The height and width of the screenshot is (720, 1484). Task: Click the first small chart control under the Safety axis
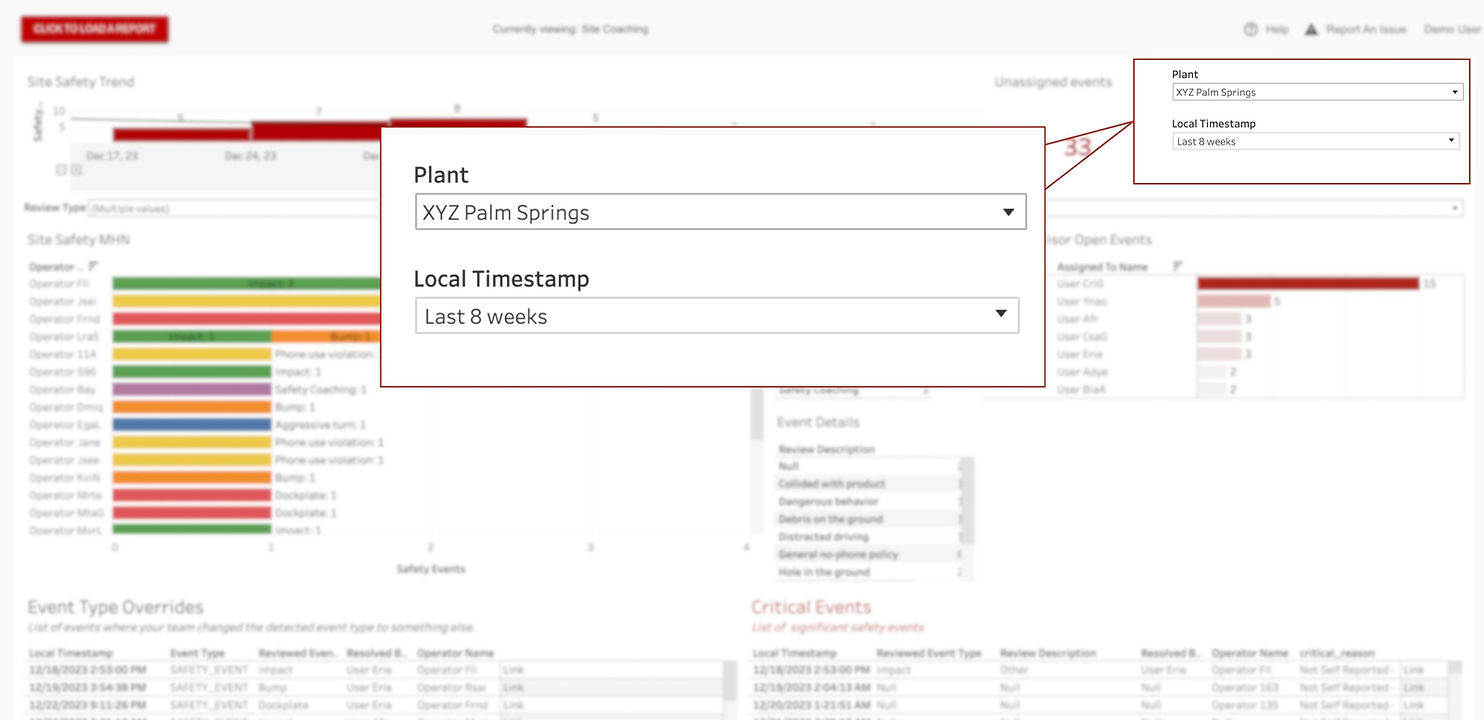(x=60, y=170)
